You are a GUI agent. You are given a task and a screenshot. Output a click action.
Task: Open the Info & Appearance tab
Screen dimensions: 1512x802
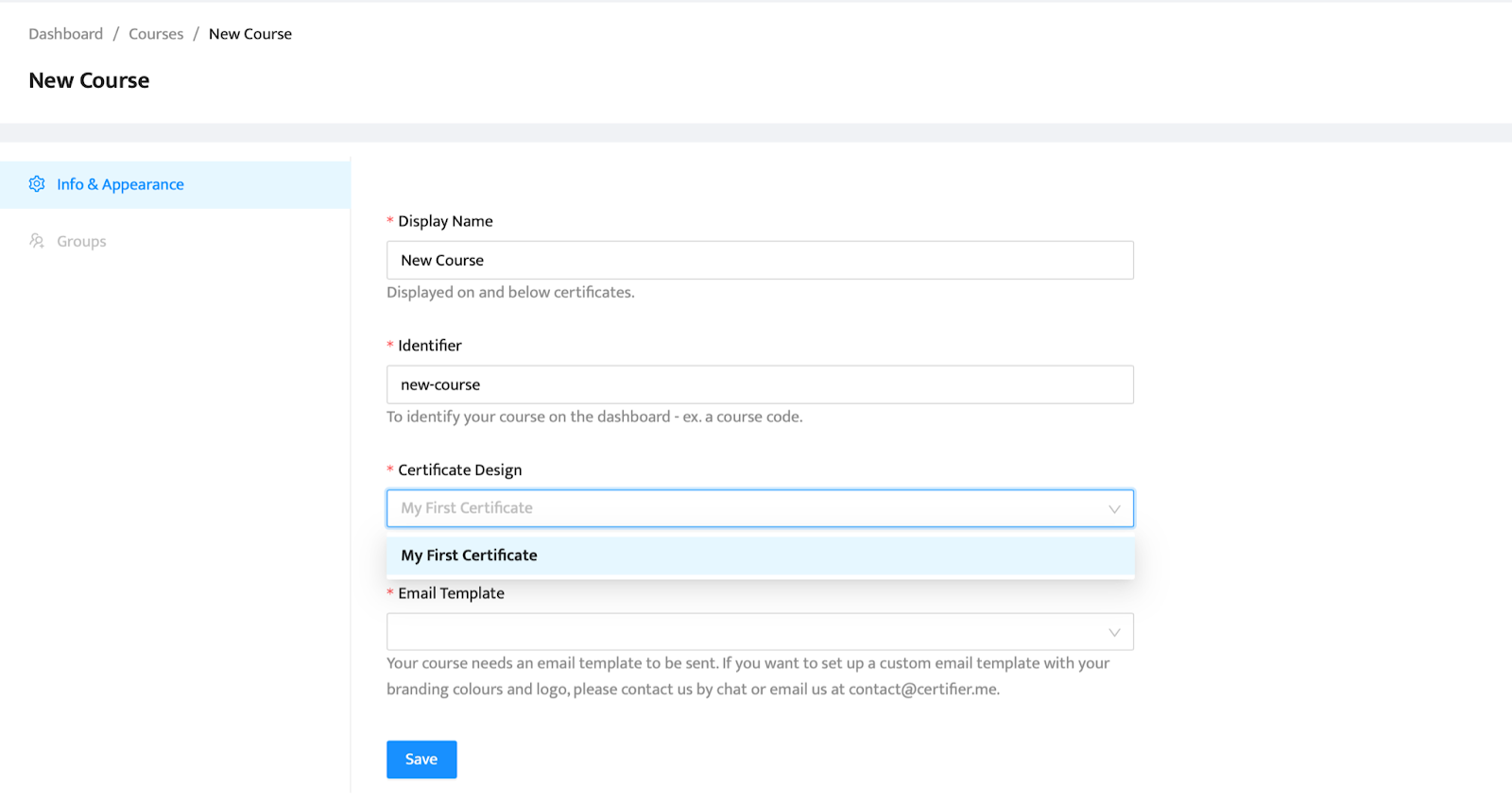click(175, 184)
